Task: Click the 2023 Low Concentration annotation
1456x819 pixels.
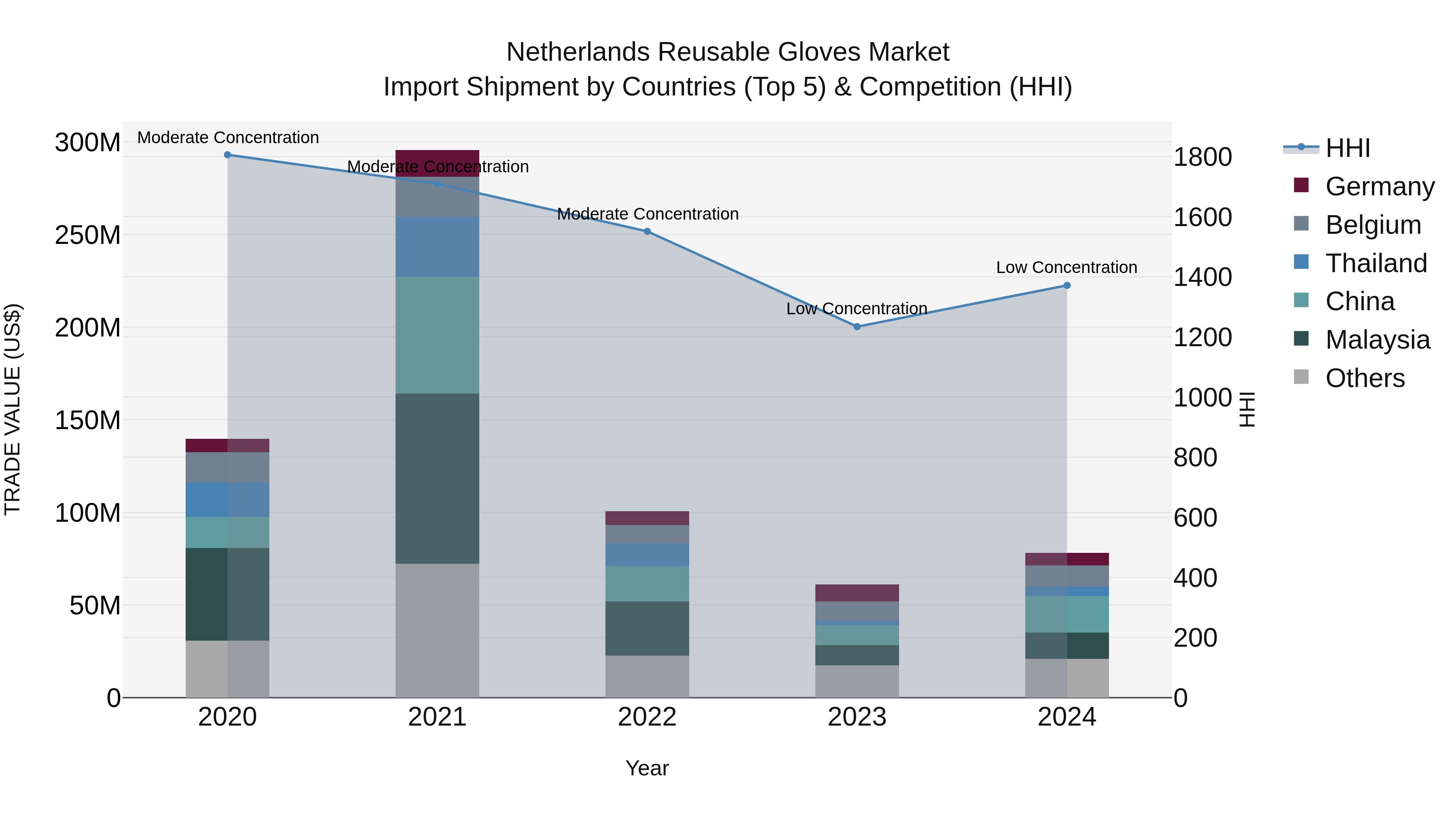Action: click(x=857, y=309)
